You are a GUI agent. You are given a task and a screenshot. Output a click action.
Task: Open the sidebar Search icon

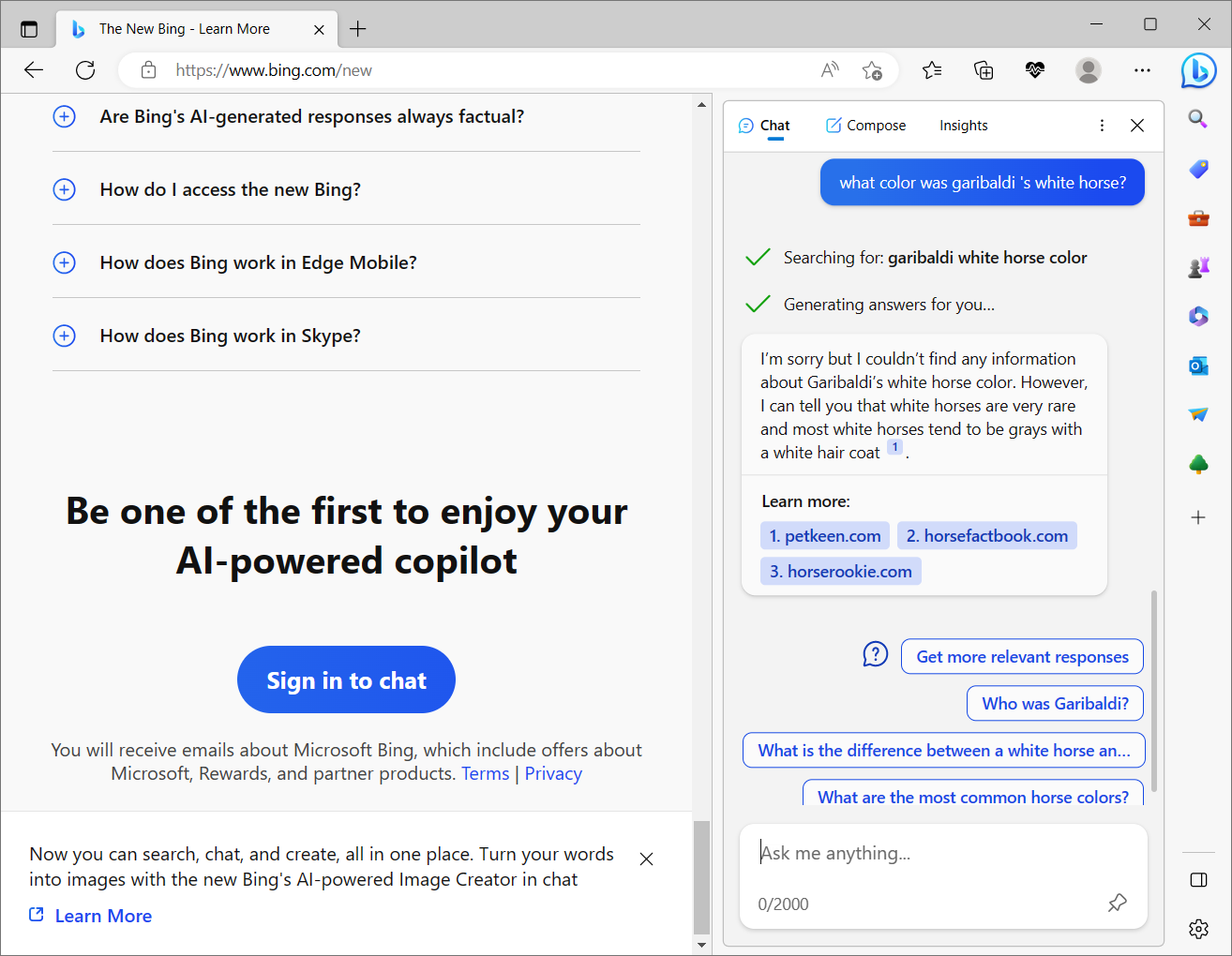(1198, 119)
